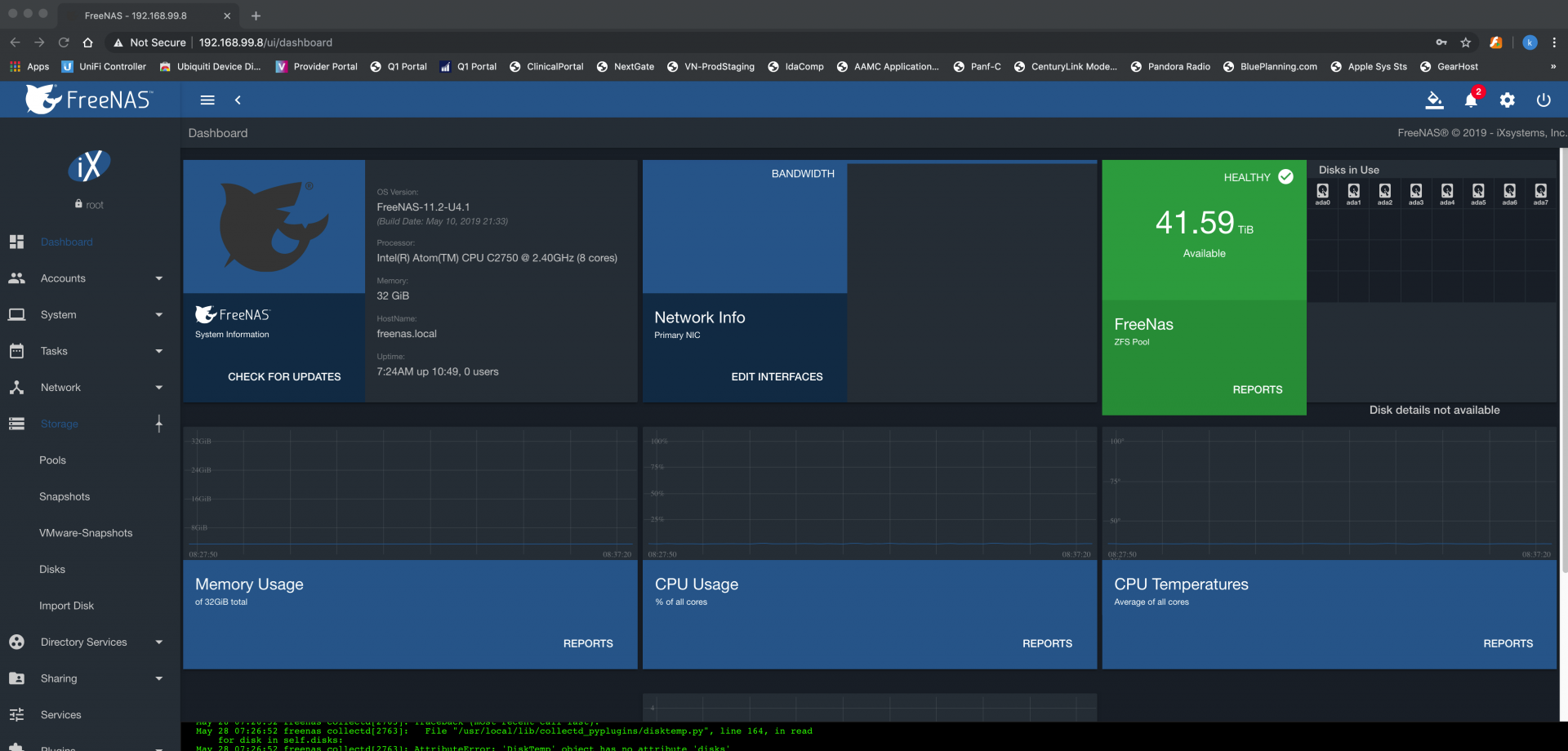Click the page vertical scrollbar
Viewport: 1568px width, 751px height.
click(1564, 359)
